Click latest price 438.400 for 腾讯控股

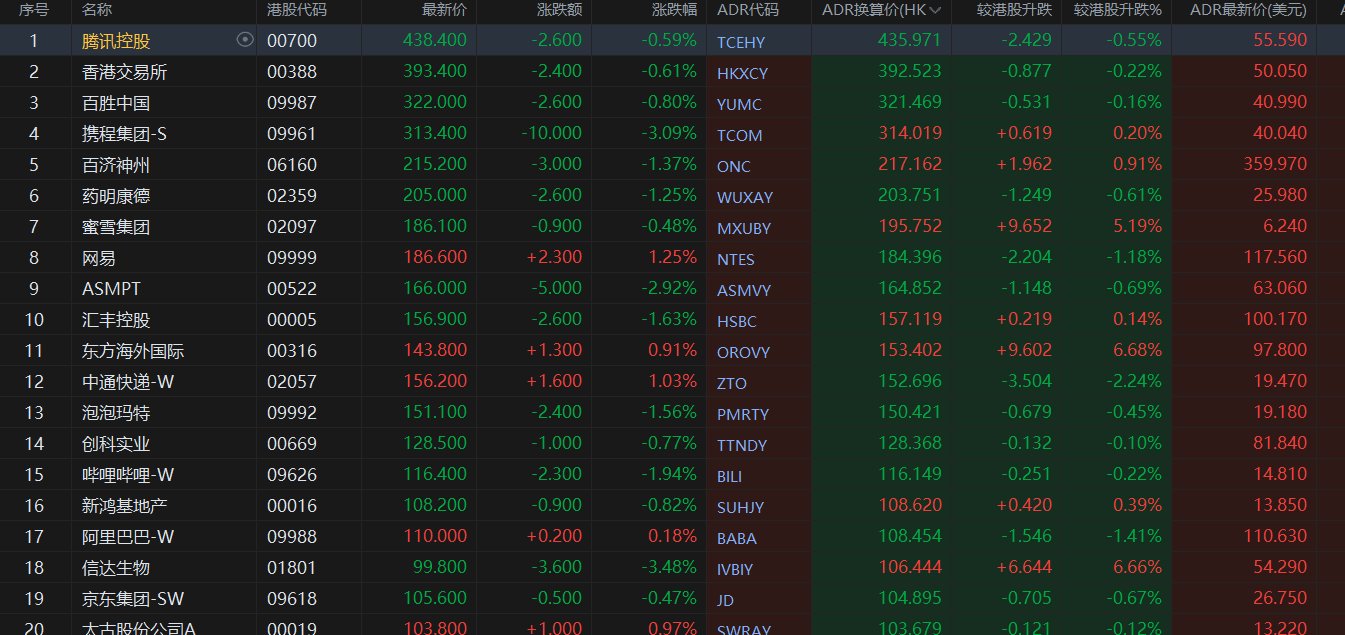click(x=435, y=40)
